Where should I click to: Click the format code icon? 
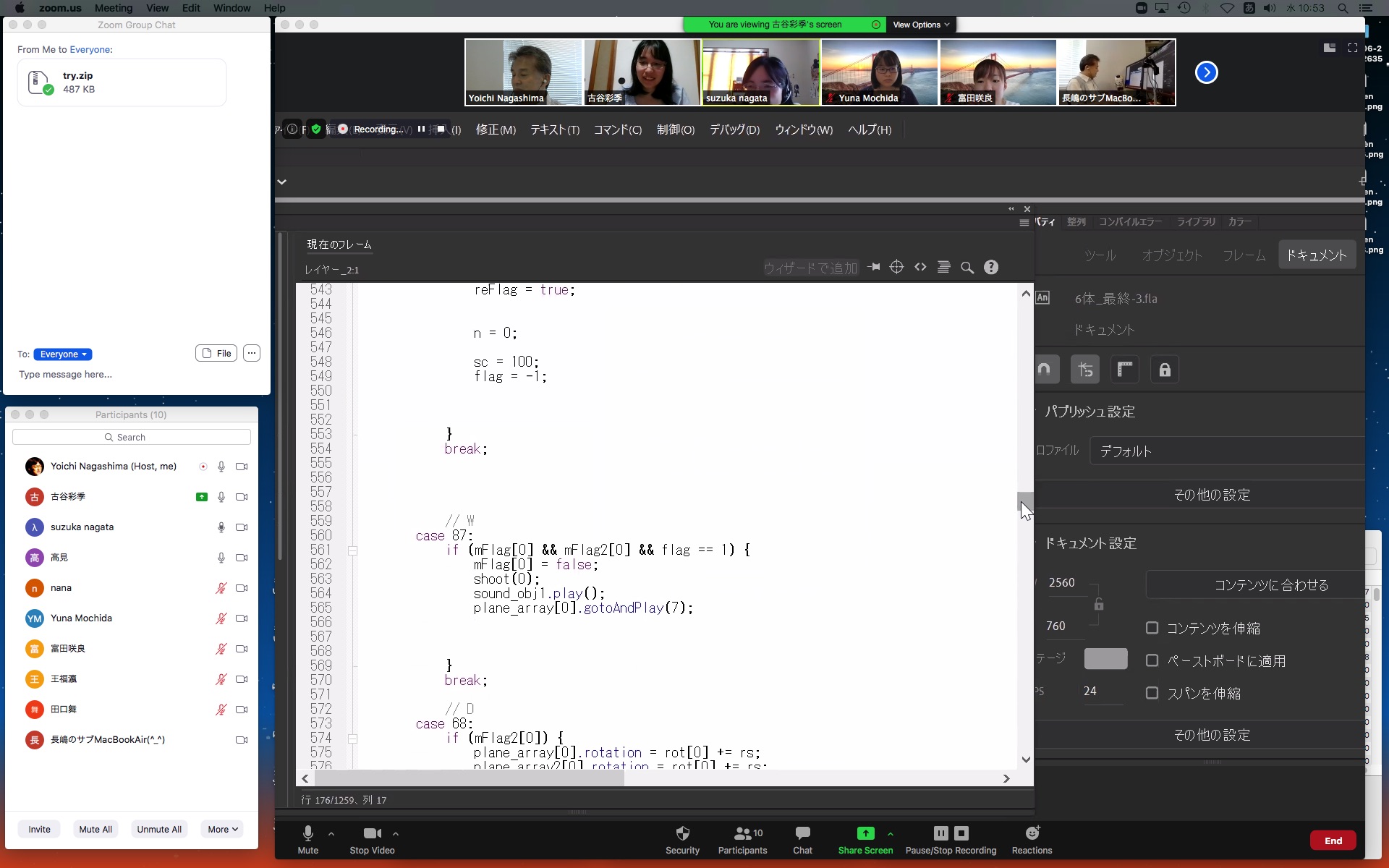(x=943, y=267)
